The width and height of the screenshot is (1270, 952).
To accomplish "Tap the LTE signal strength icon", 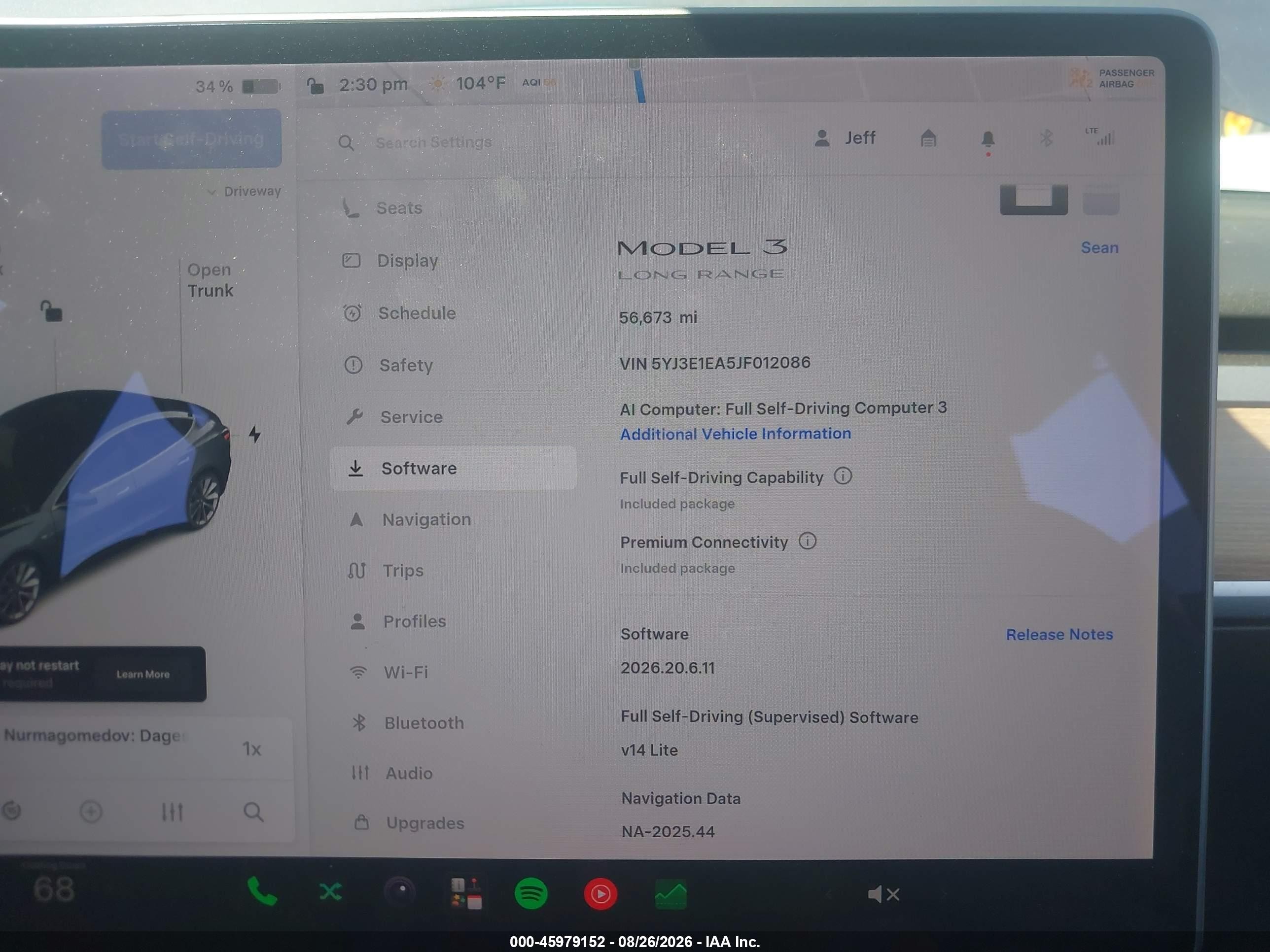I will 1100,136.
